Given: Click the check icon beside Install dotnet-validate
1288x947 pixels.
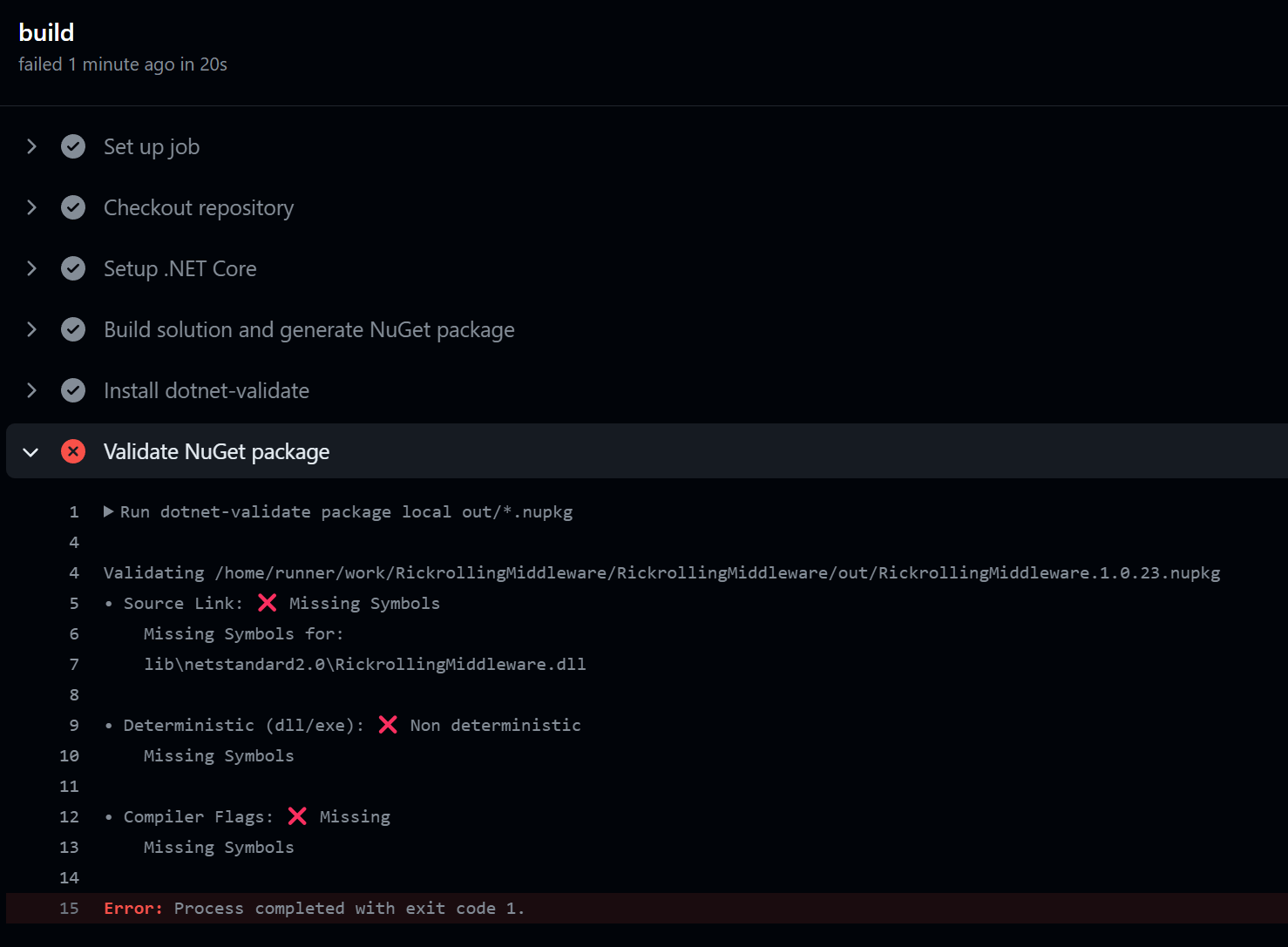Looking at the screenshot, I should click(73, 390).
